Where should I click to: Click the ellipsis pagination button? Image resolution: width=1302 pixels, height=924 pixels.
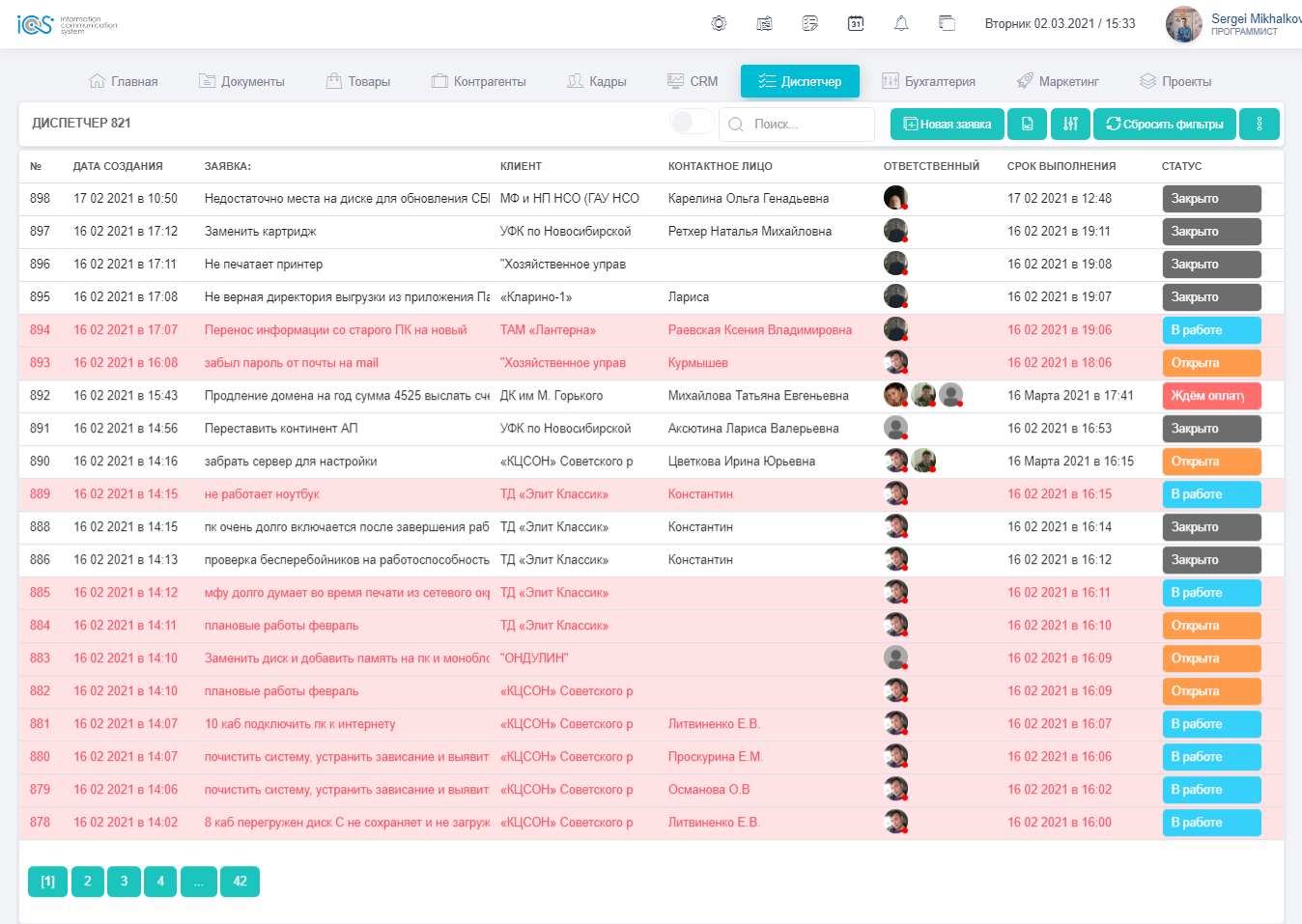tap(198, 881)
